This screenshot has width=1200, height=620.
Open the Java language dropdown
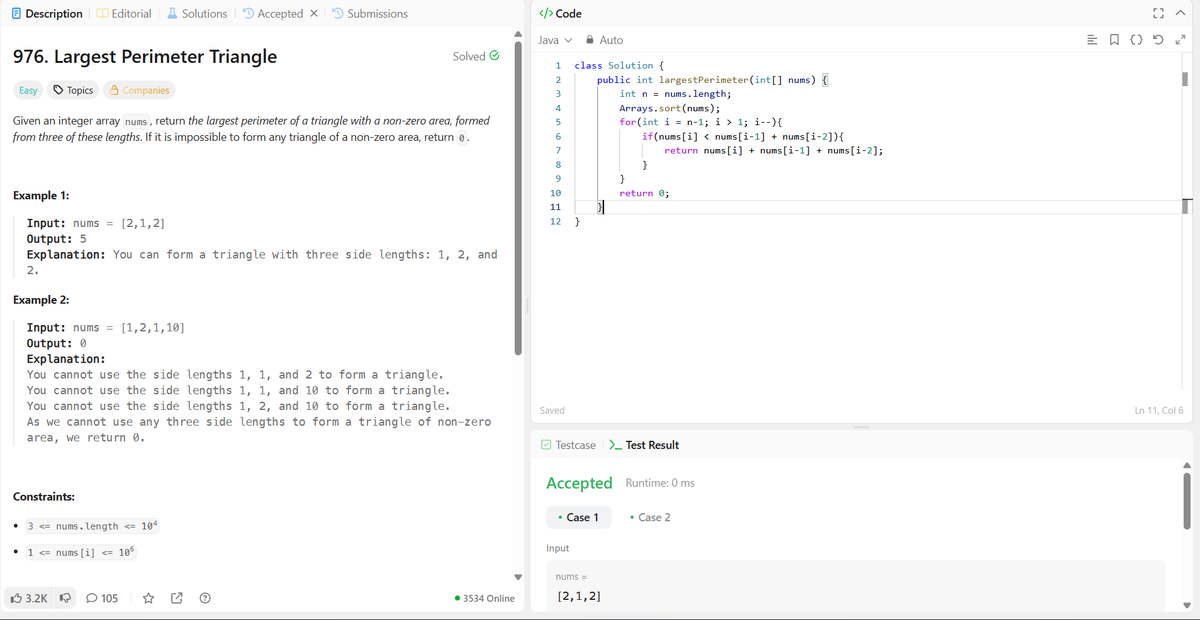tap(555, 40)
